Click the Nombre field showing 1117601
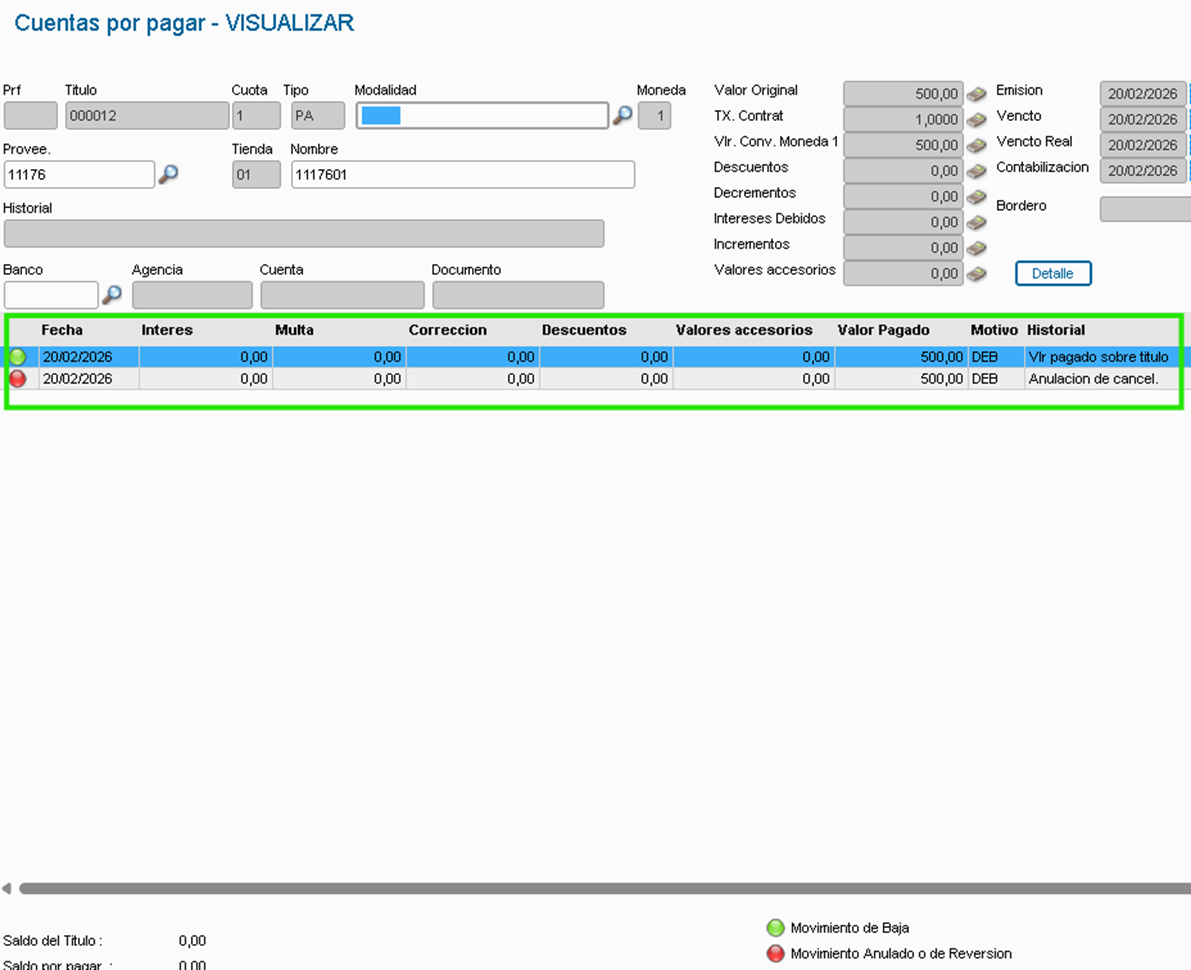Image resolution: width=1191 pixels, height=970 pixels. [463, 175]
